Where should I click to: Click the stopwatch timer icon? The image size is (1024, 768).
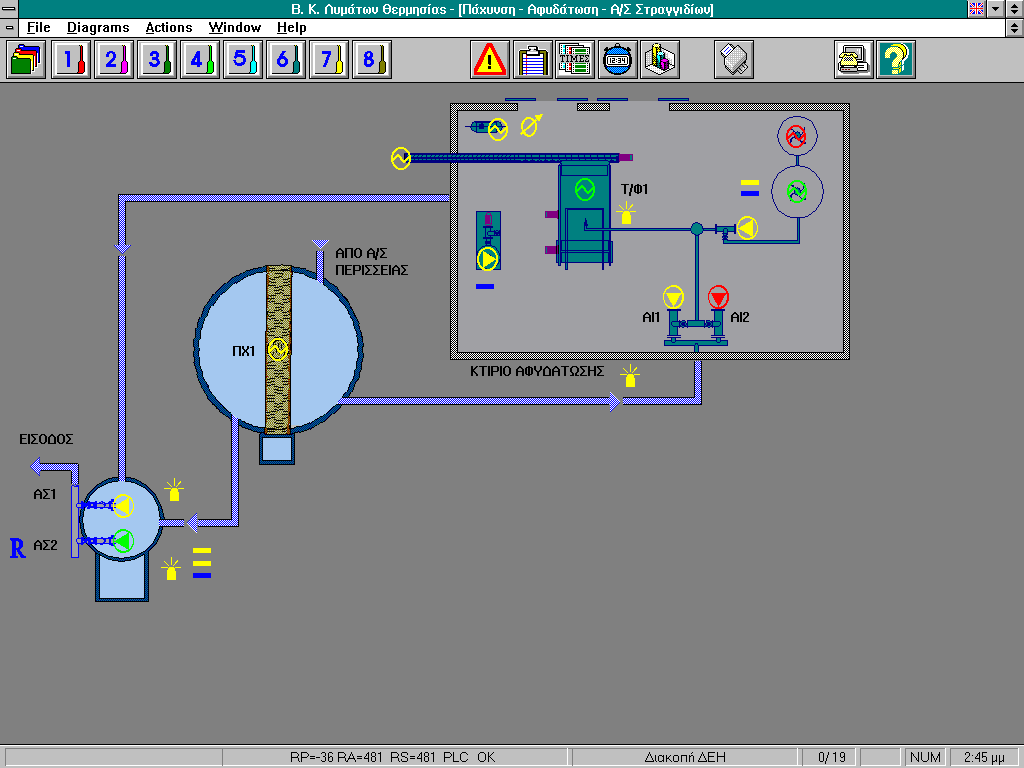point(617,60)
